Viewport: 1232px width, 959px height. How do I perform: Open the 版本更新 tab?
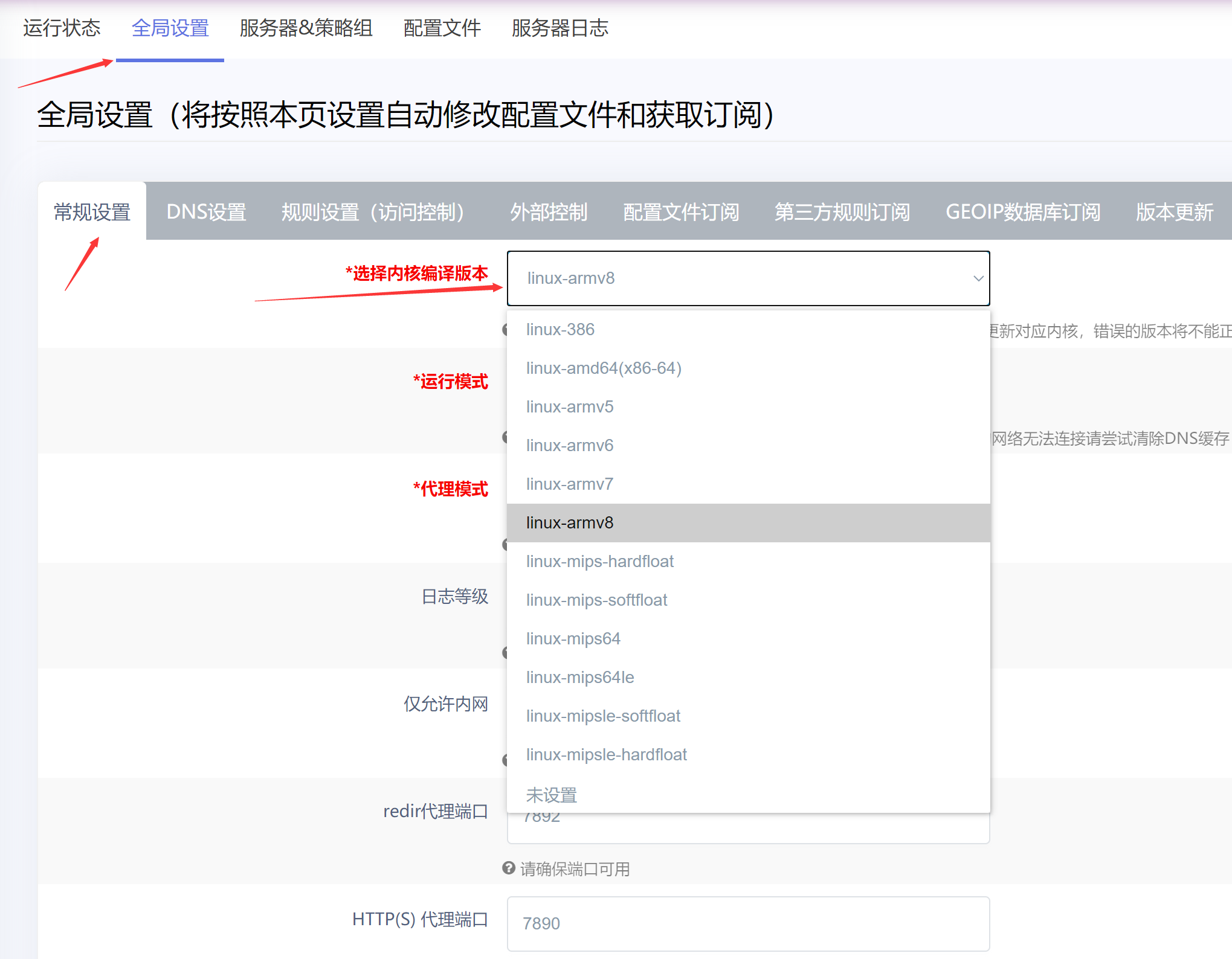point(1174,212)
